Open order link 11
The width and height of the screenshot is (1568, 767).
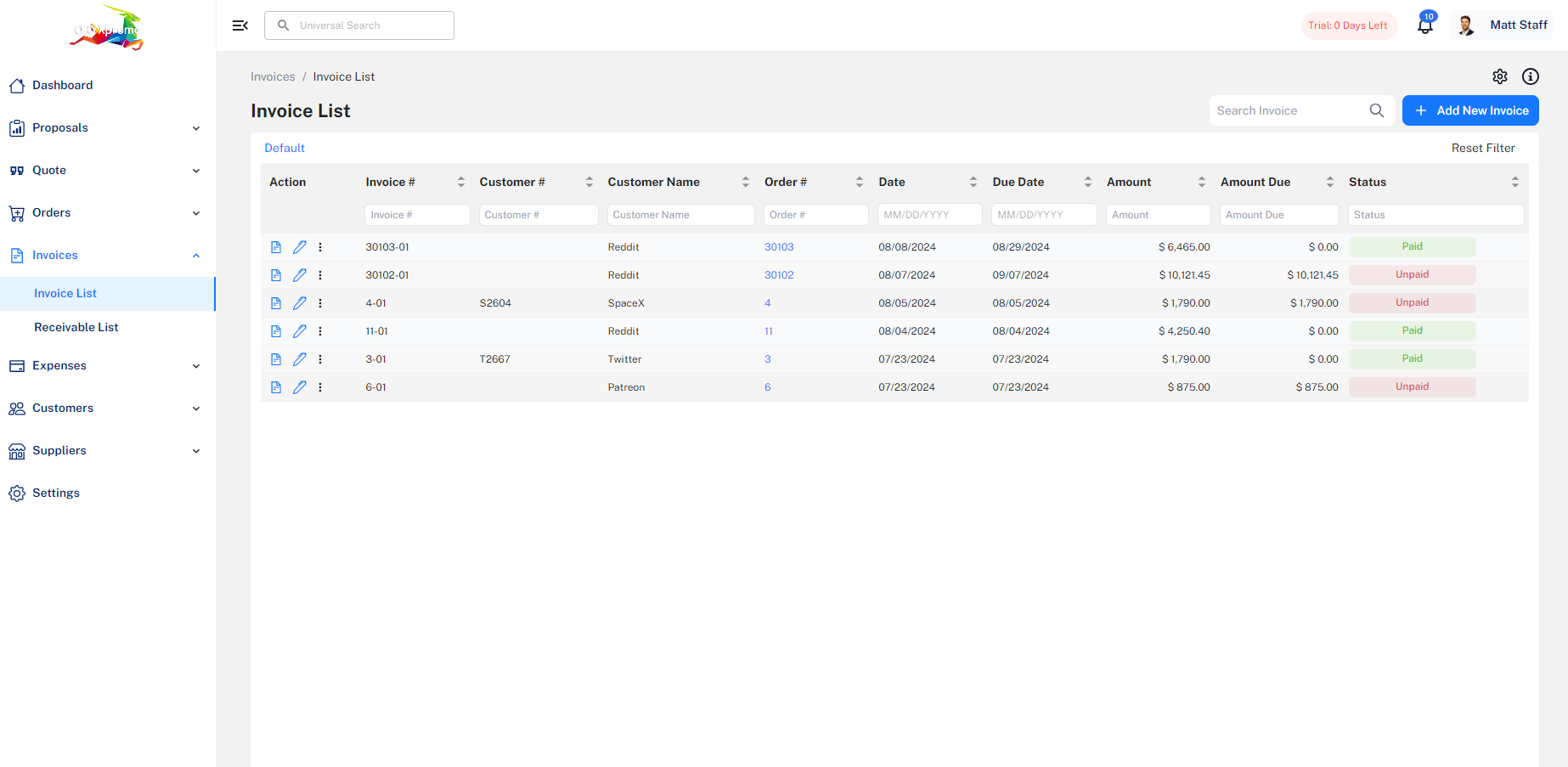769,331
